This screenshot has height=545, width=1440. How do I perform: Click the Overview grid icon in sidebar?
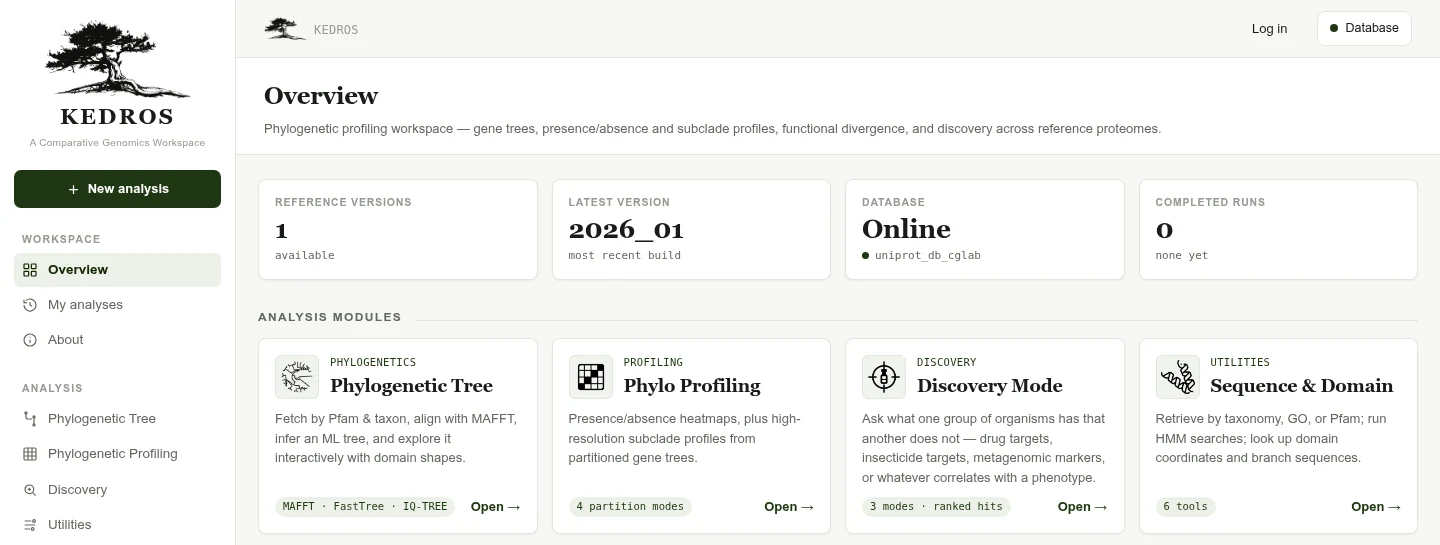pos(30,270)
